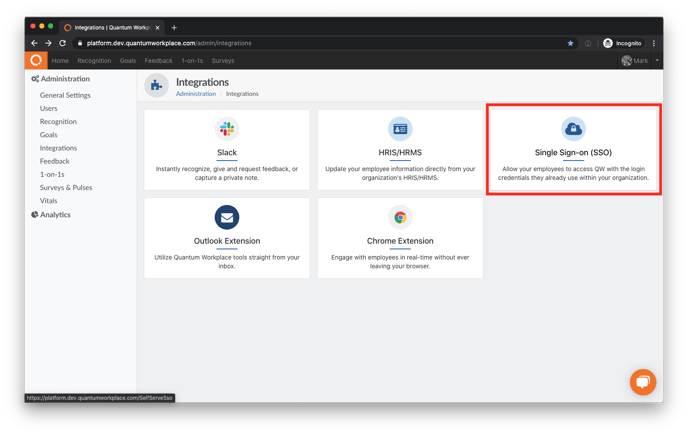Image resolution: width=688 pixels, height=435 pixels.
Task: Click 'Engage with employees in real-time' description
Action: [x=400, y=262]
